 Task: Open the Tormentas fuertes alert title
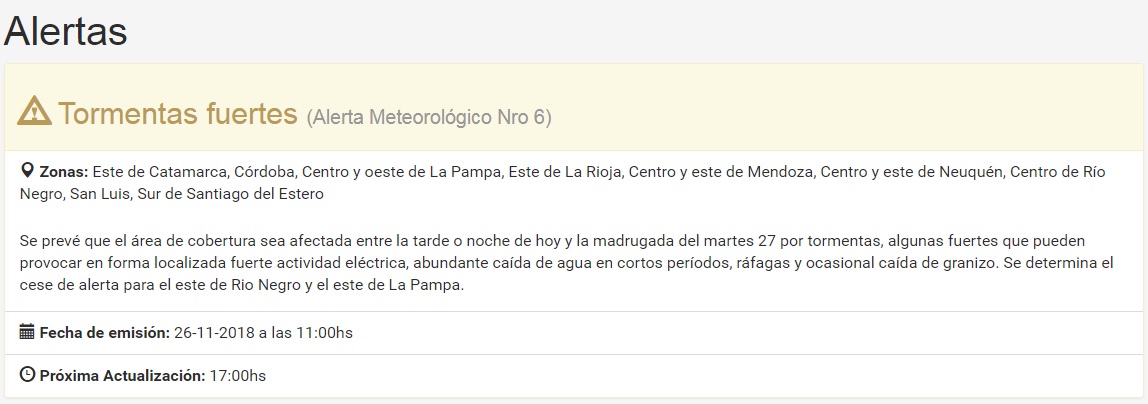point(178,113)
